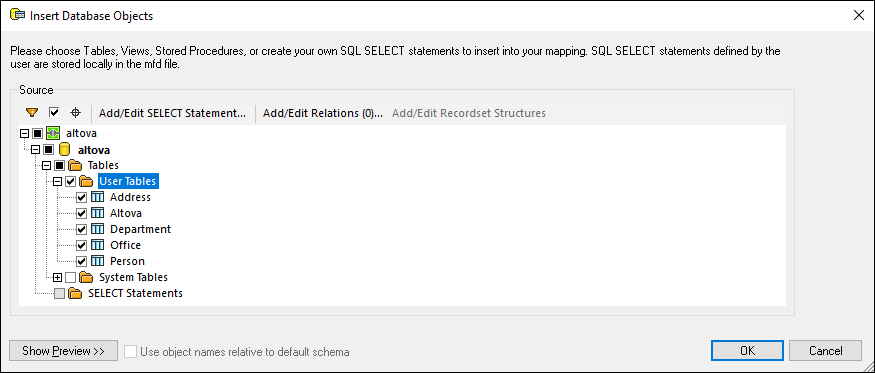The height and width of the screenshot is (373, 875).
Task: Enable the System Tables checkbox
Action: (x=70, y=277)
